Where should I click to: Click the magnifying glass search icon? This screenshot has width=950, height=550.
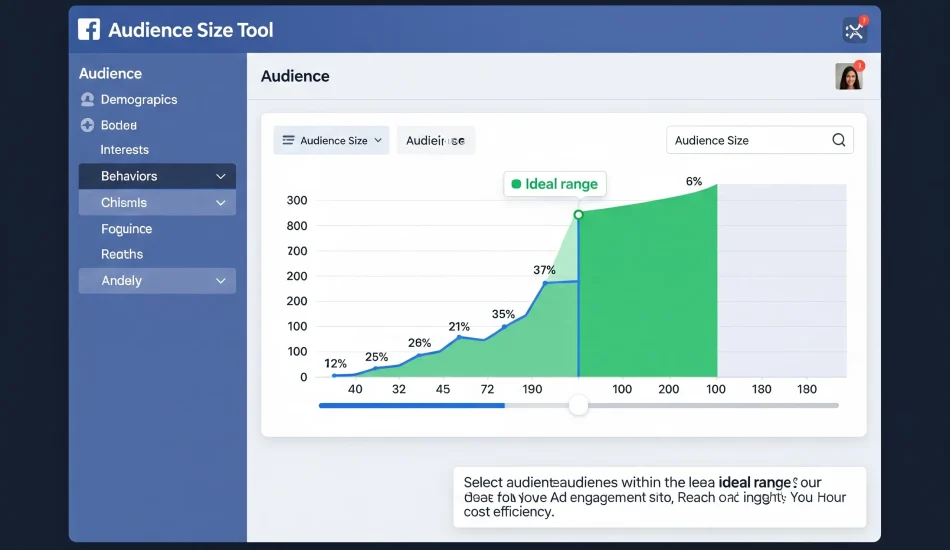pyautogui.click(x=838, y=140)
